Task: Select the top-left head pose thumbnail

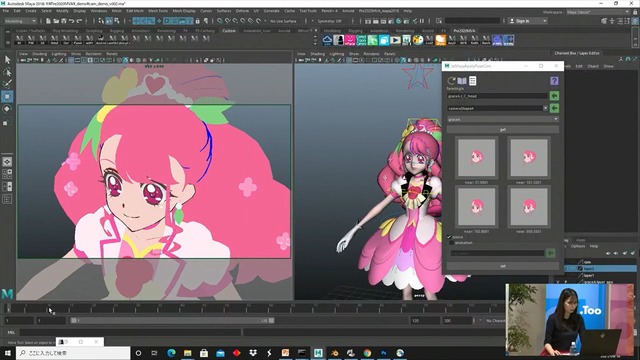Action: 476,158
